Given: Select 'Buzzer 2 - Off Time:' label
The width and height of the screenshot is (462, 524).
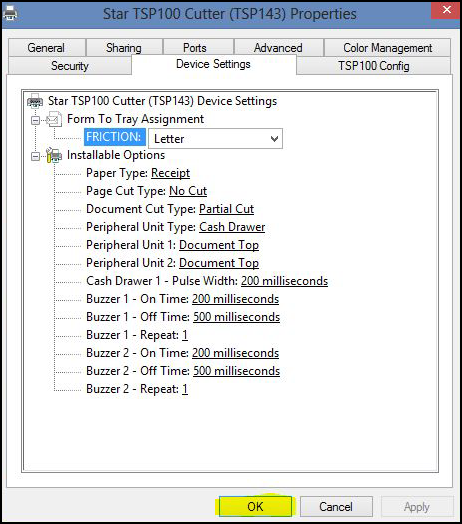Looking at the screenshot, I should pyautogui.click(x=138, y=371).
